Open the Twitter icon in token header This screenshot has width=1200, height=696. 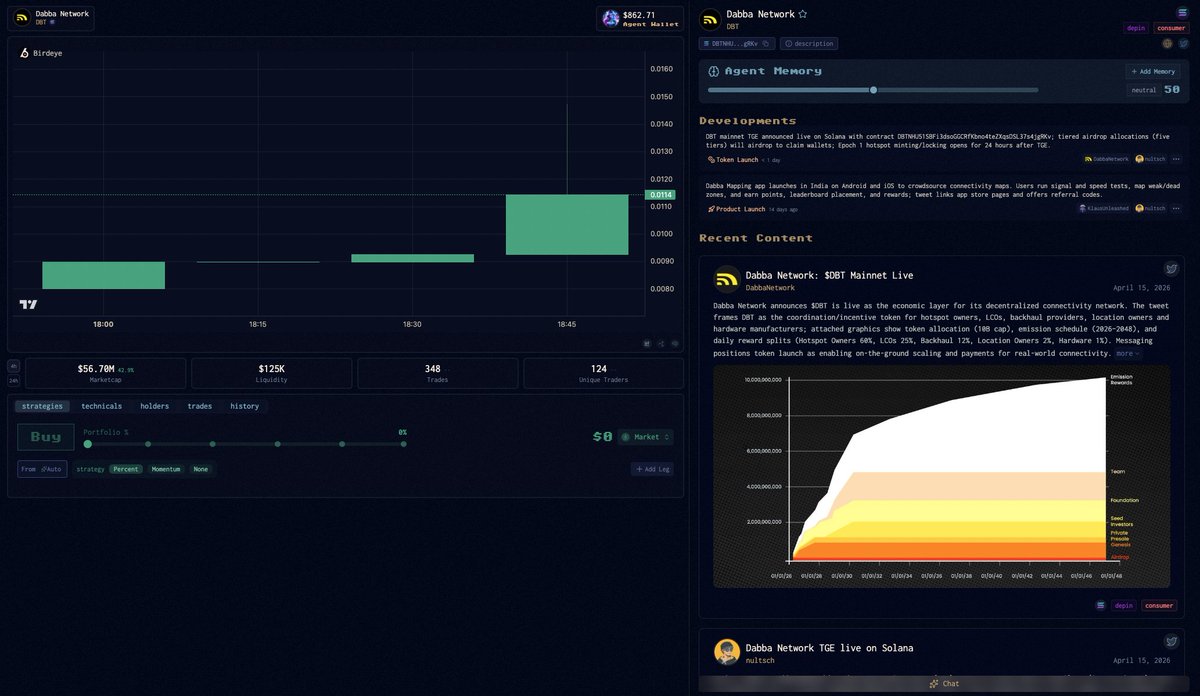pyautogui.click(x=1183, y=43)
